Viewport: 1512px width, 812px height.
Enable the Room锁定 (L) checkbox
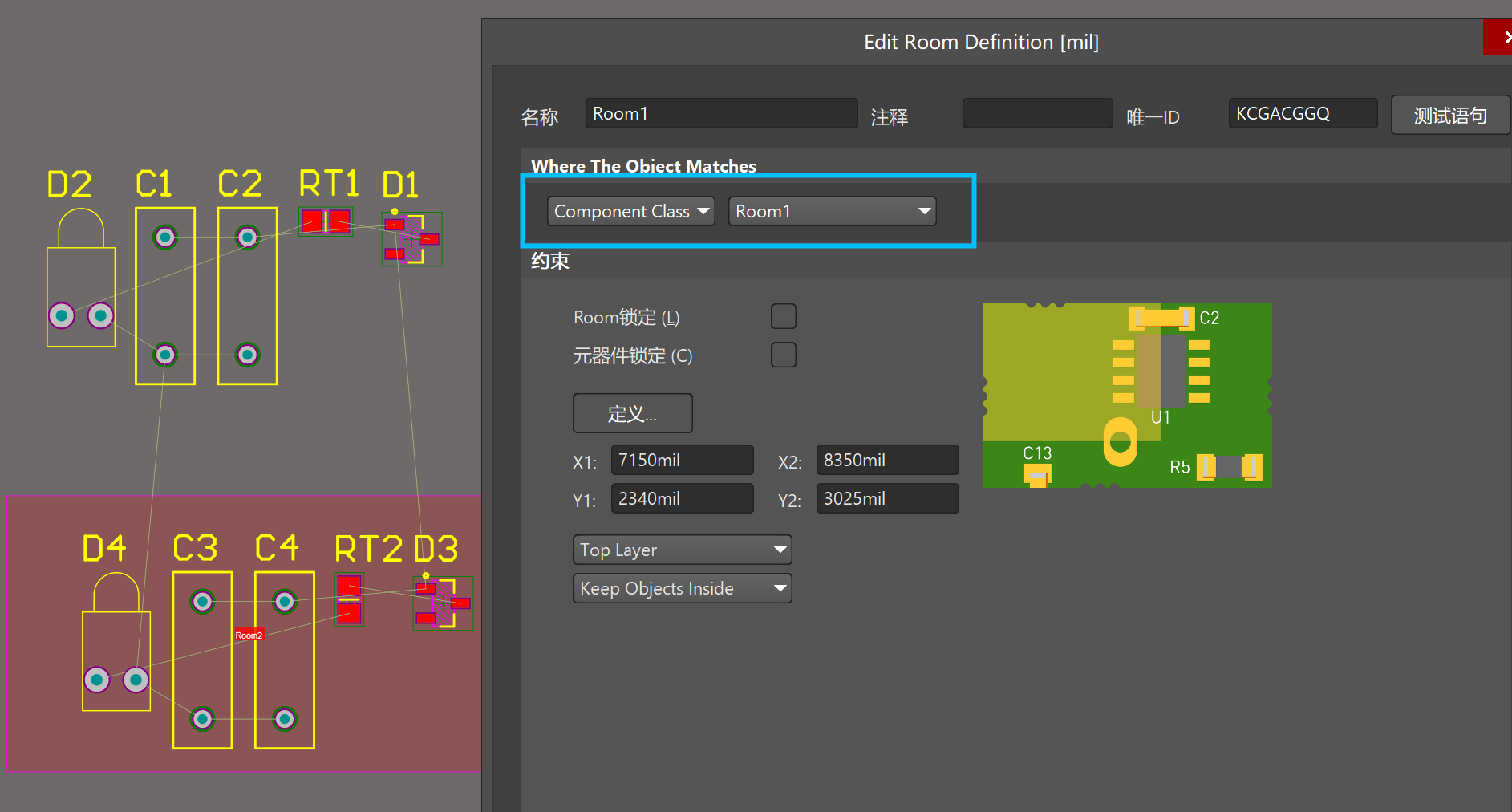pyautogui.click(x=783, y=316)
